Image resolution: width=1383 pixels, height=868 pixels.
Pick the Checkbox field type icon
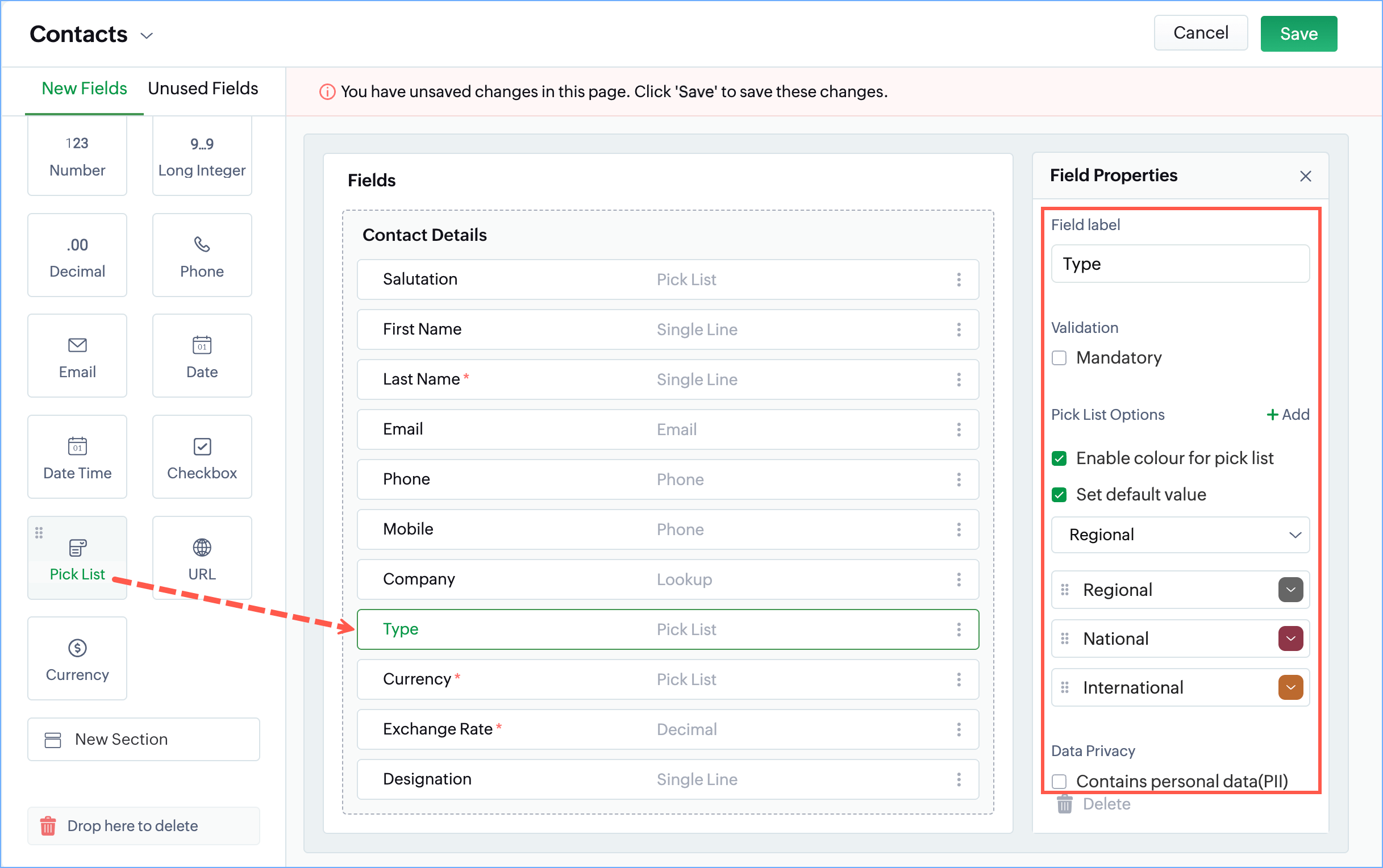(202, 446)
